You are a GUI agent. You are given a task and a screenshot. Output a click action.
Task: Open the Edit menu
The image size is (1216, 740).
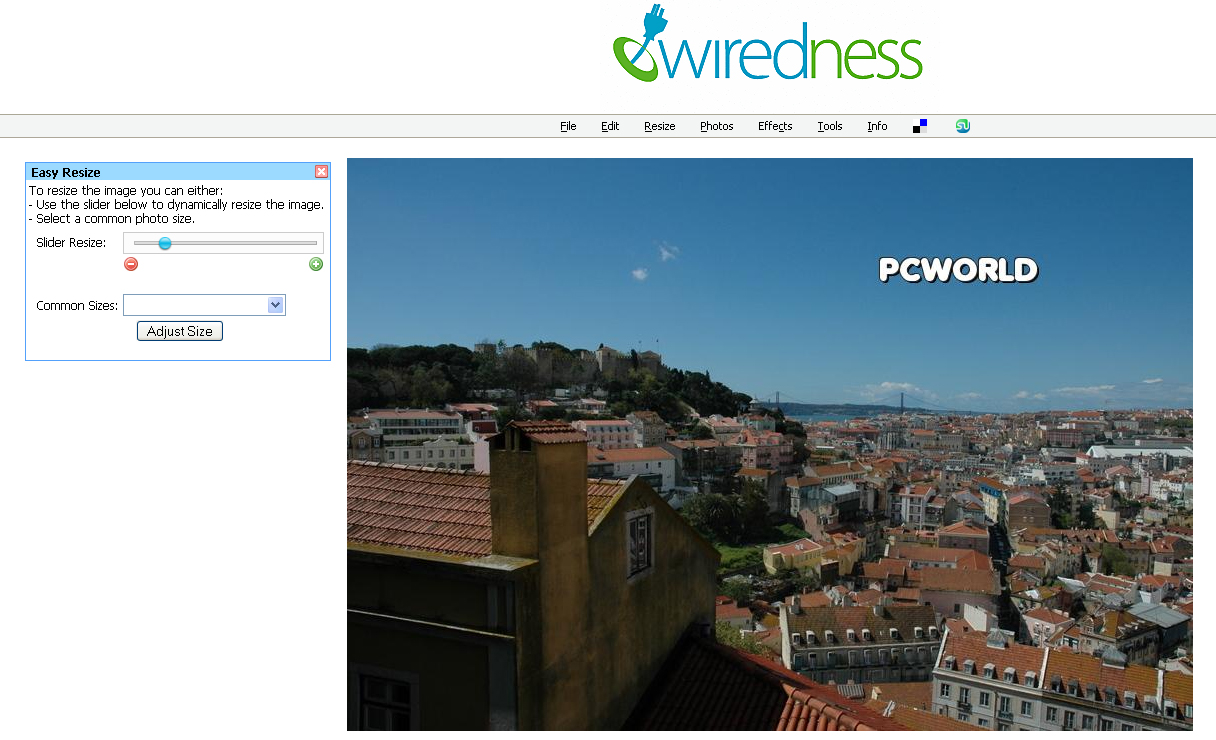[610, 126]
